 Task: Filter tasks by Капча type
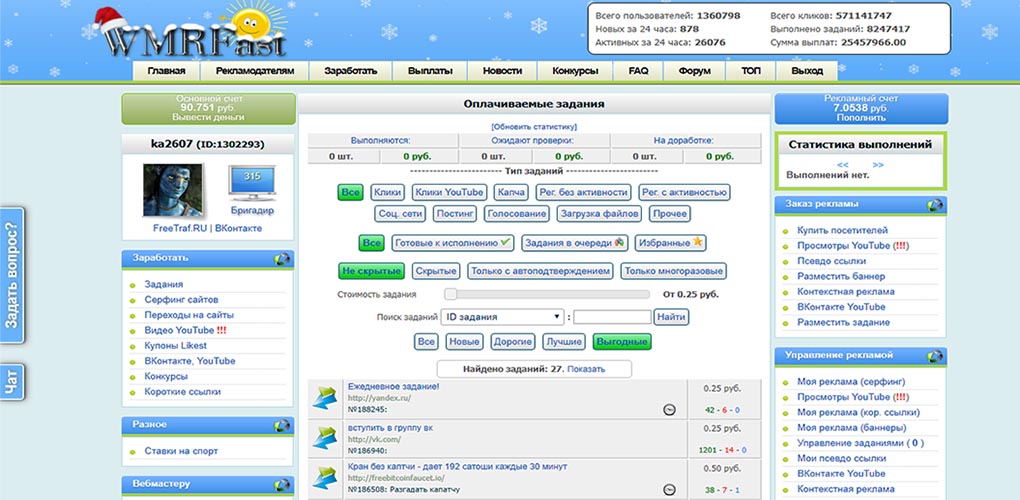(x=511, y=192)
